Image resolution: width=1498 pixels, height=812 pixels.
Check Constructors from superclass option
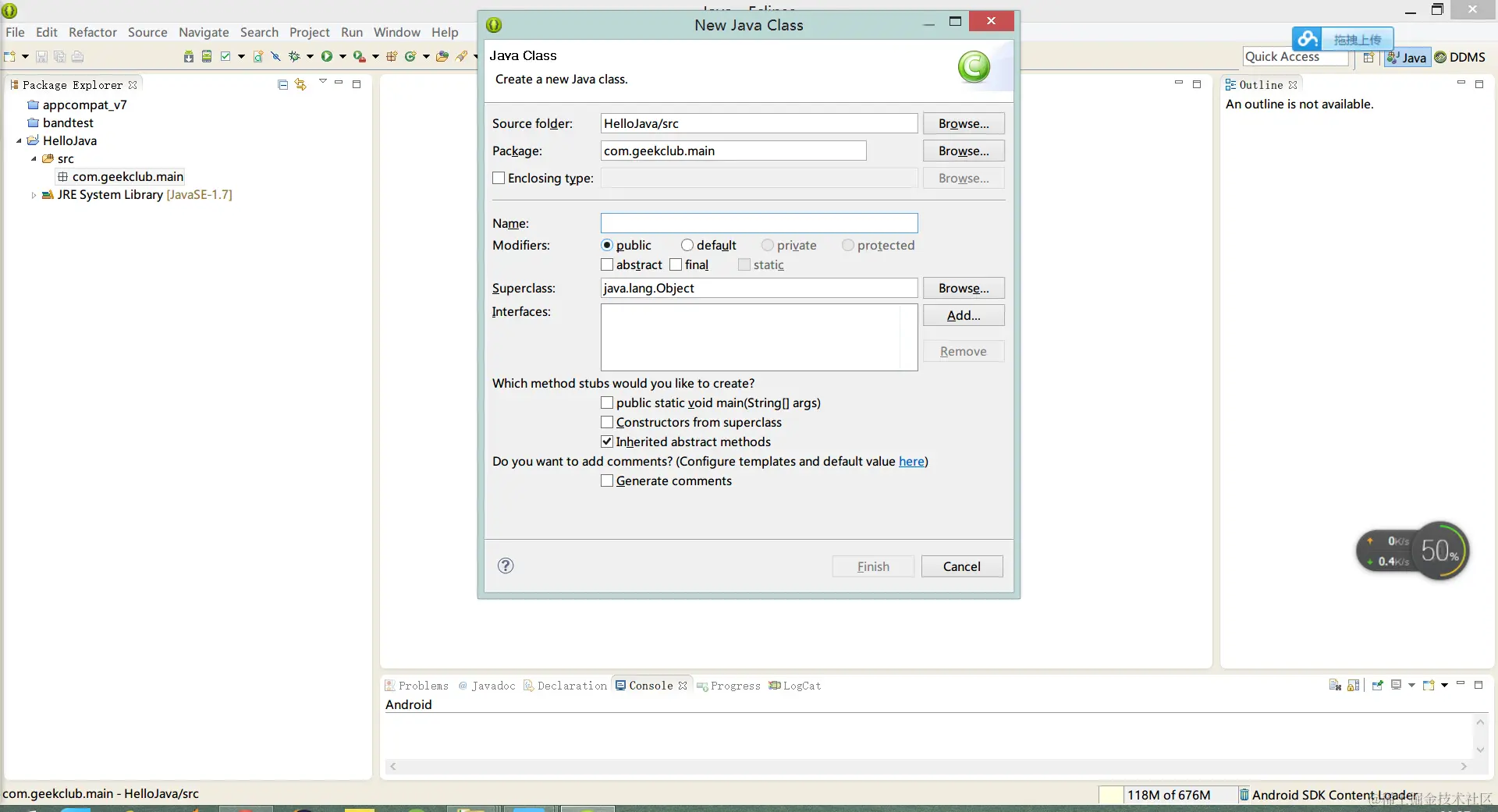click(607, 422)
